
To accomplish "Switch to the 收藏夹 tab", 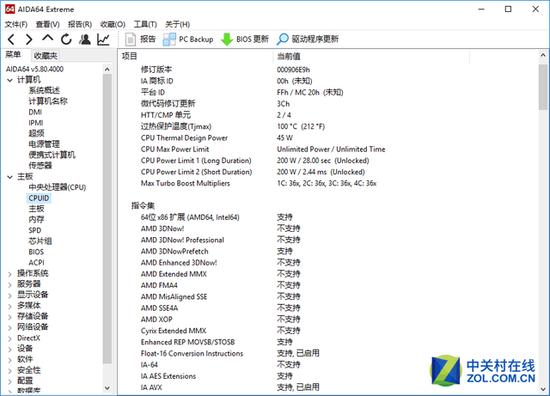I will (46, 55).
